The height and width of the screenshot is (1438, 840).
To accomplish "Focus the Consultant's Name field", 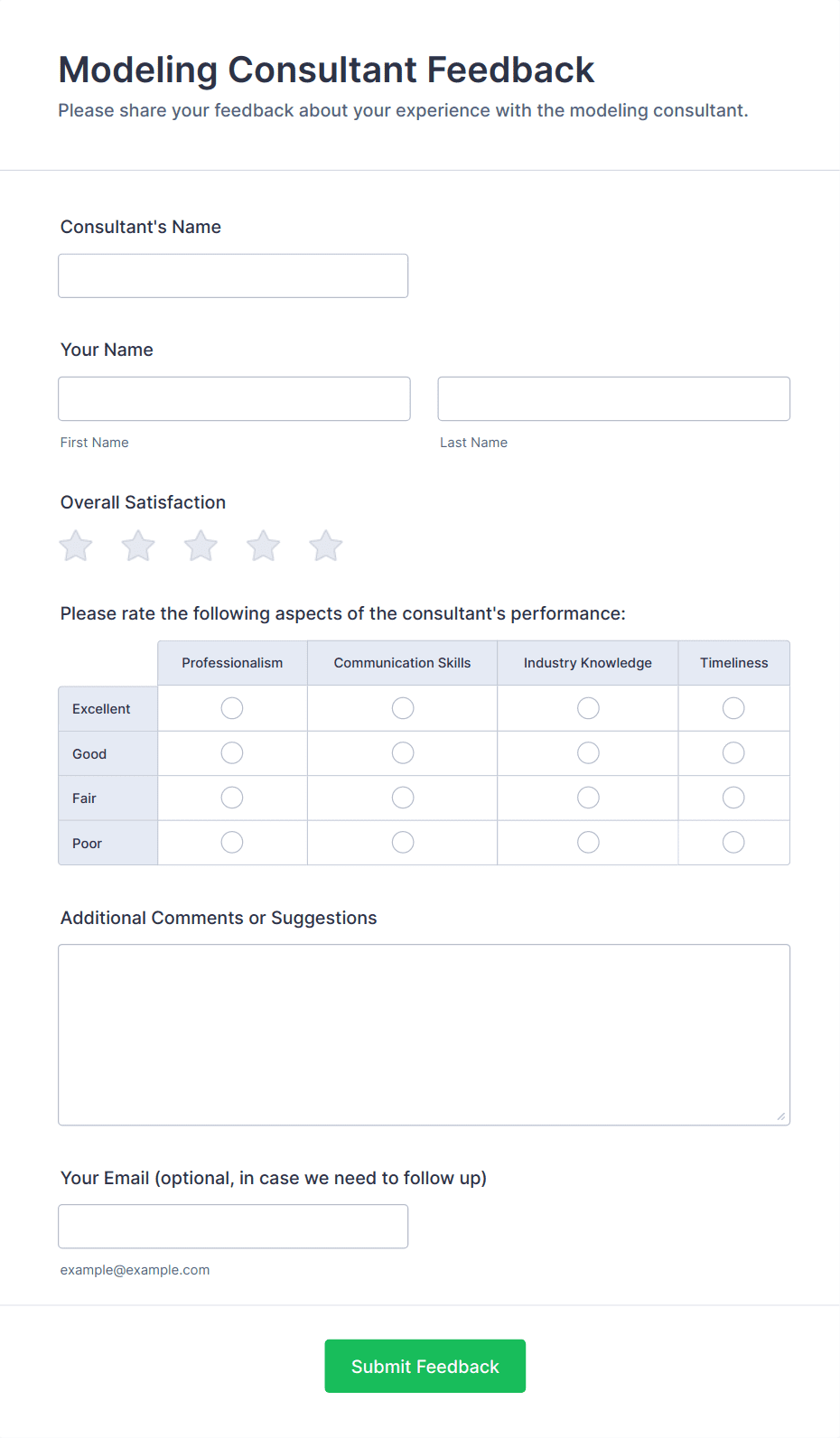I will 233,275.
